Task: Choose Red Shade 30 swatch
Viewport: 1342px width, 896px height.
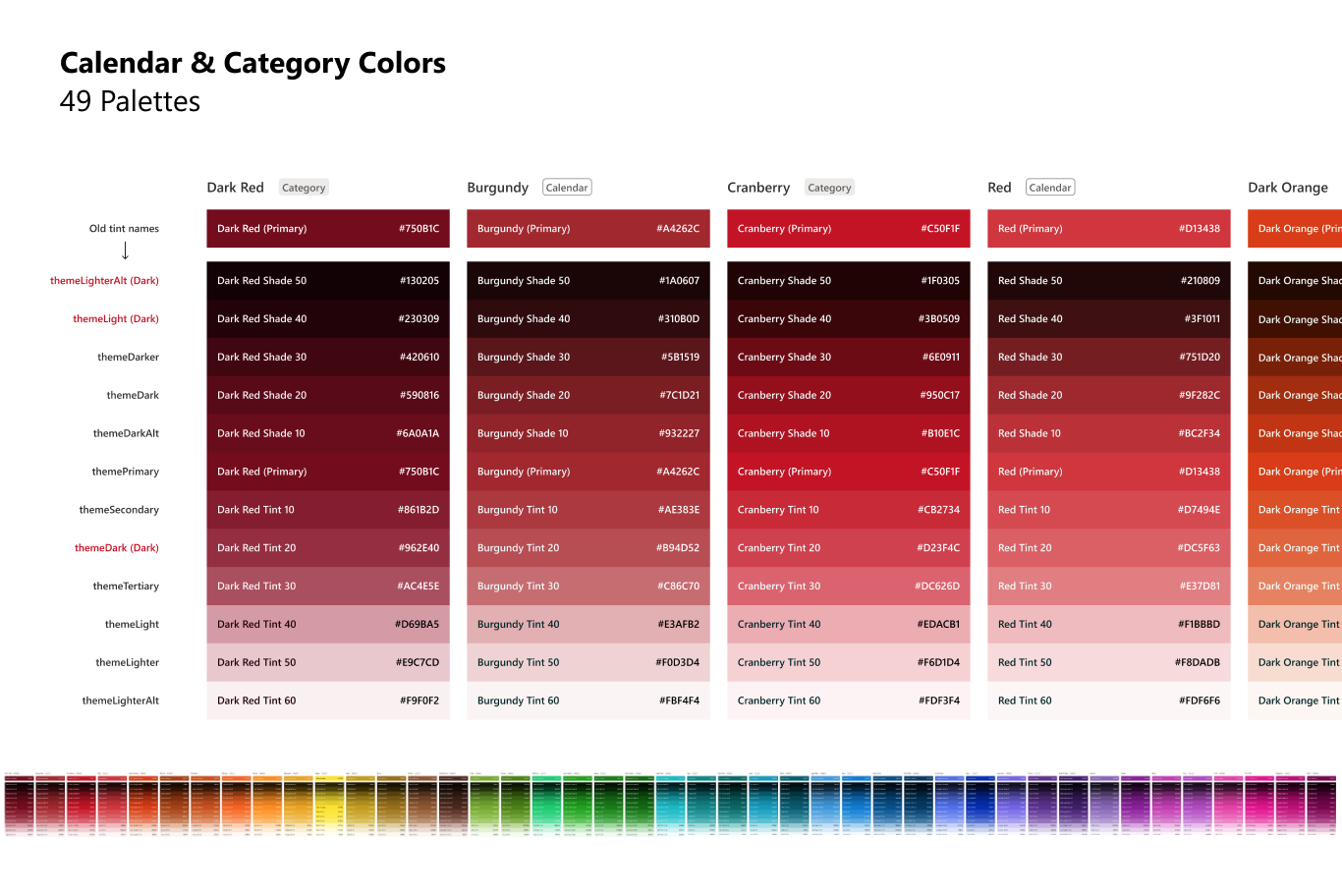Action: (1109, 357)
